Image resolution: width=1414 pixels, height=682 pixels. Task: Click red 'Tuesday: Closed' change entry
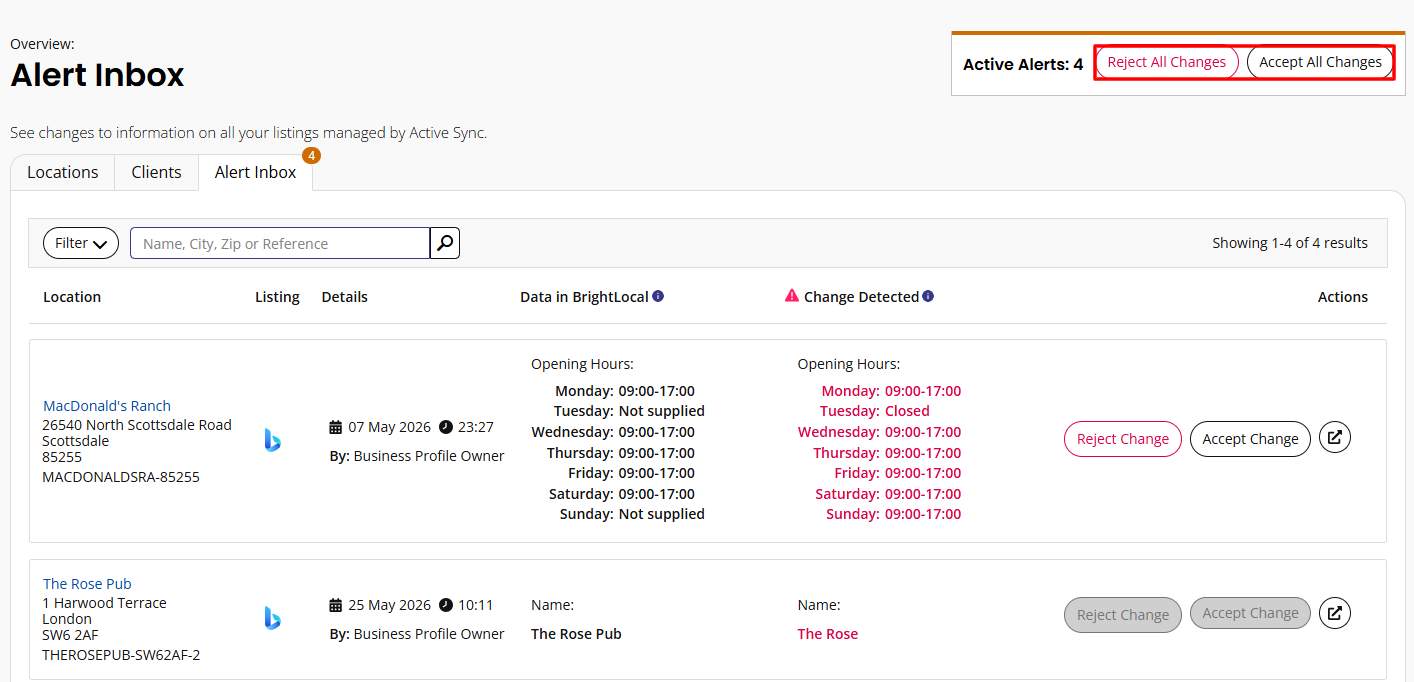875,411
